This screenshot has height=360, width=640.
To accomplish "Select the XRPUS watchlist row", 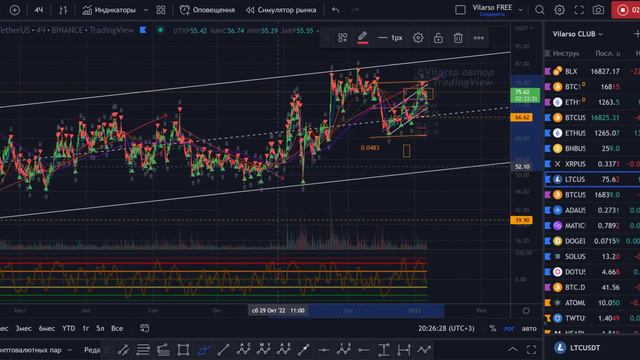I will point(593,164).
